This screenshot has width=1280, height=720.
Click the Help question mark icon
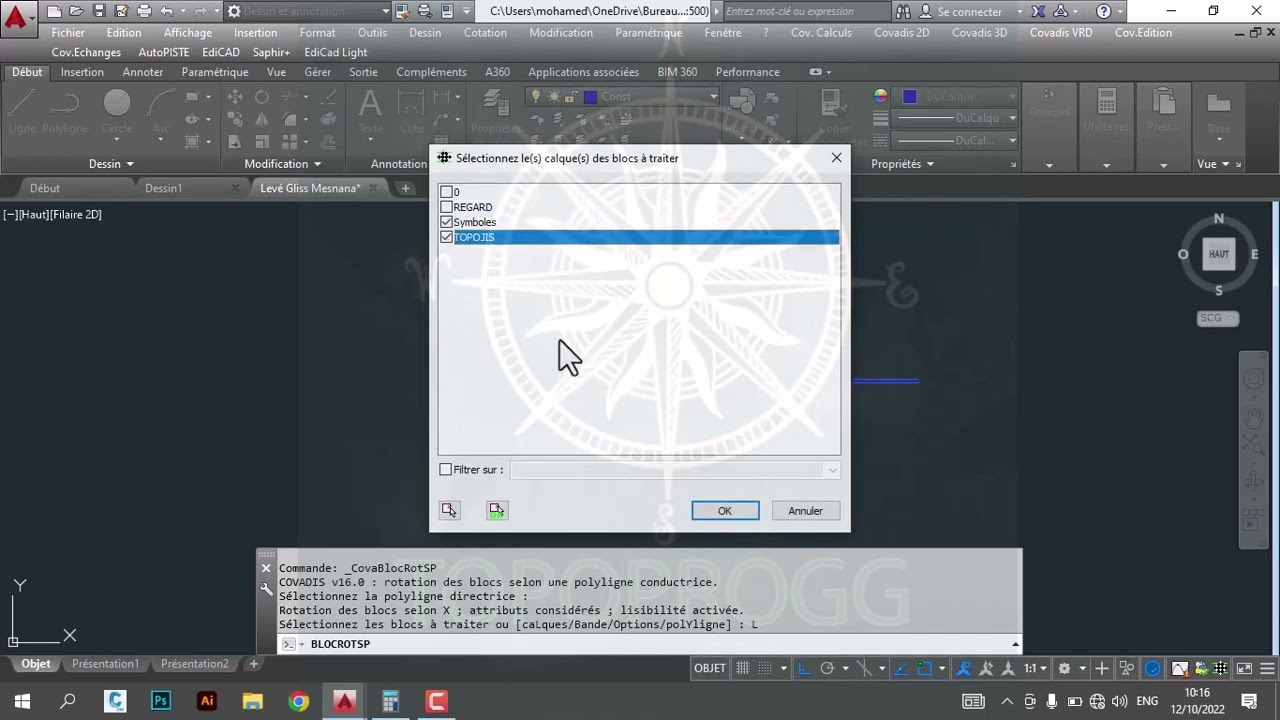pyautogui.click(x=1103, y=12)
